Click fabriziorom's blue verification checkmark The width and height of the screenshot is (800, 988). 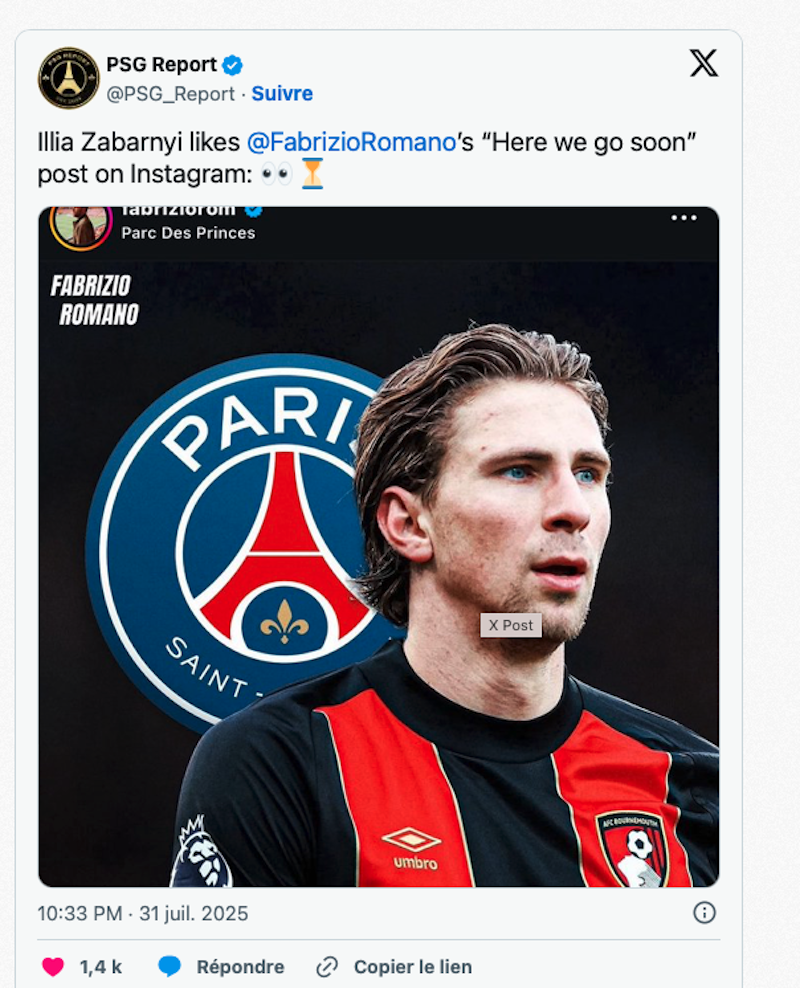tap(255, 210)
